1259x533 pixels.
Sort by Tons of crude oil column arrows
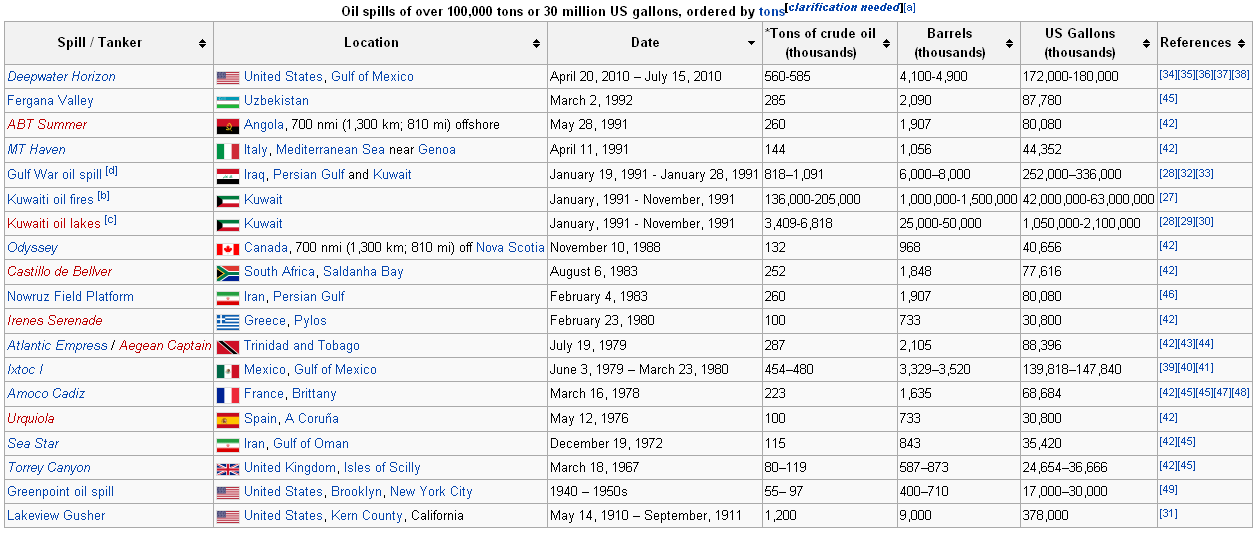tap(887, 43)
